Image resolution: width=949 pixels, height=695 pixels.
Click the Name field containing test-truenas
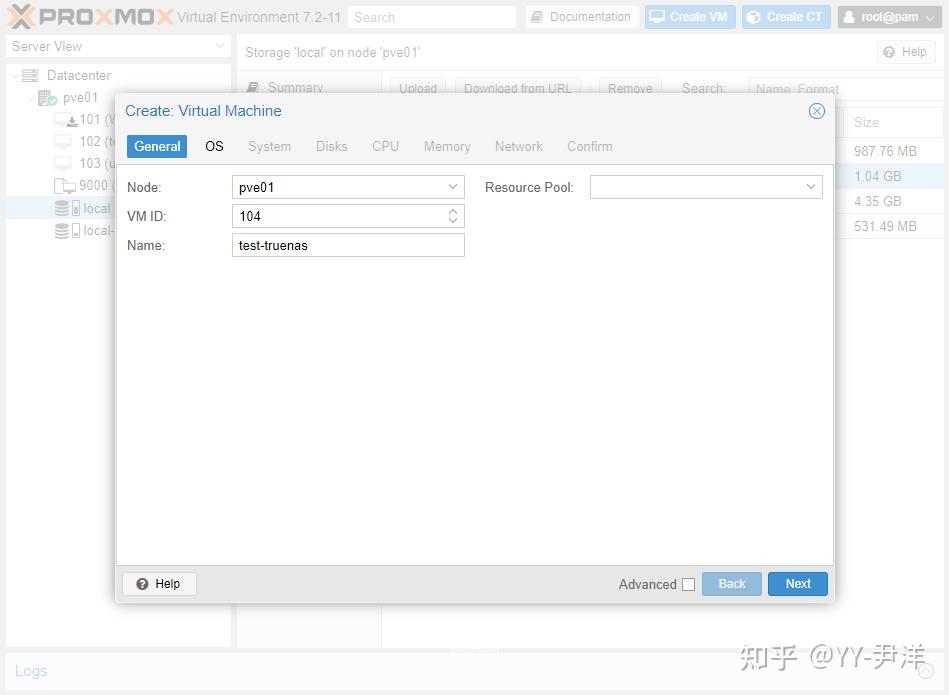[348, 245]
